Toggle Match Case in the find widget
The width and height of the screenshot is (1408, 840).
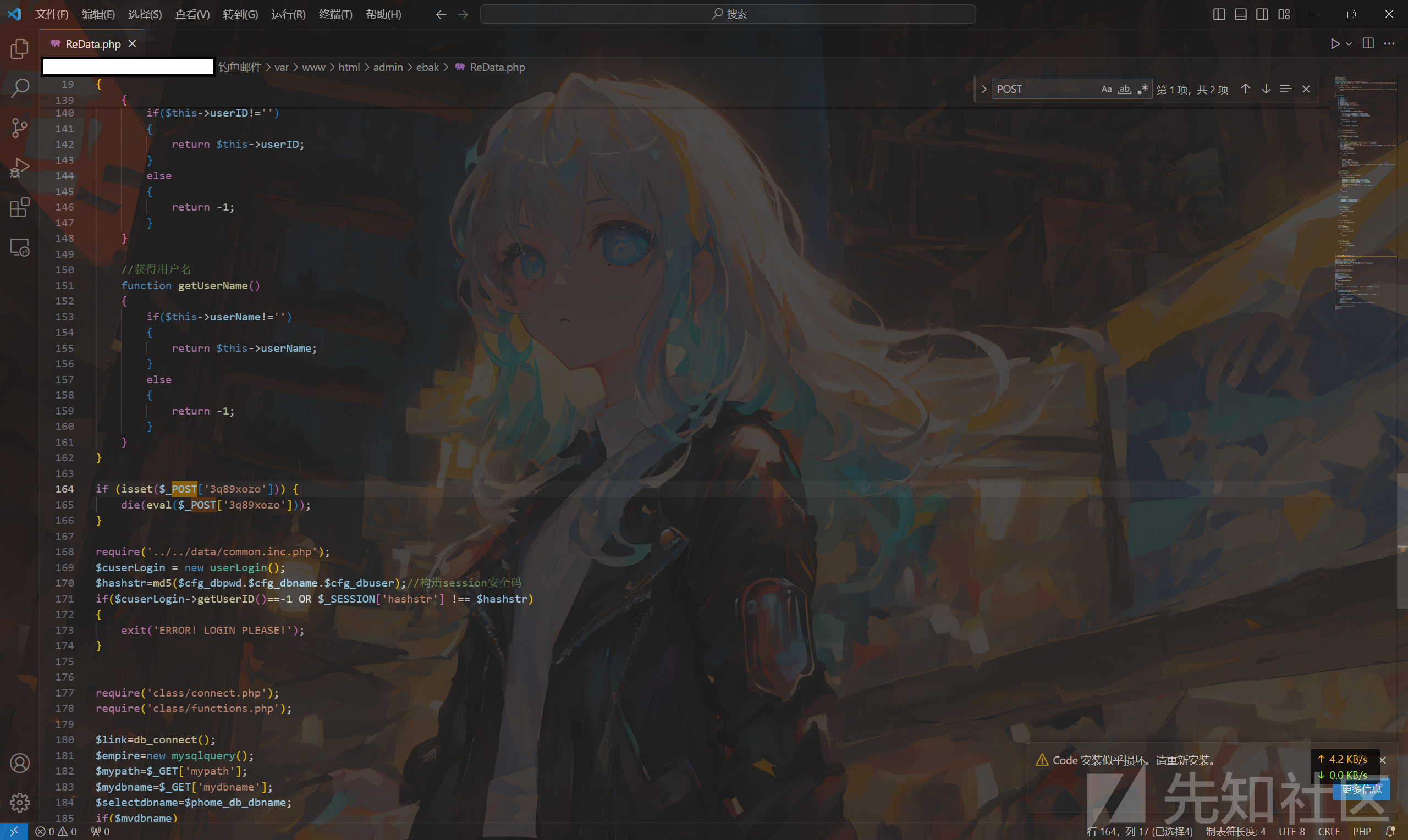point(1106,89)
